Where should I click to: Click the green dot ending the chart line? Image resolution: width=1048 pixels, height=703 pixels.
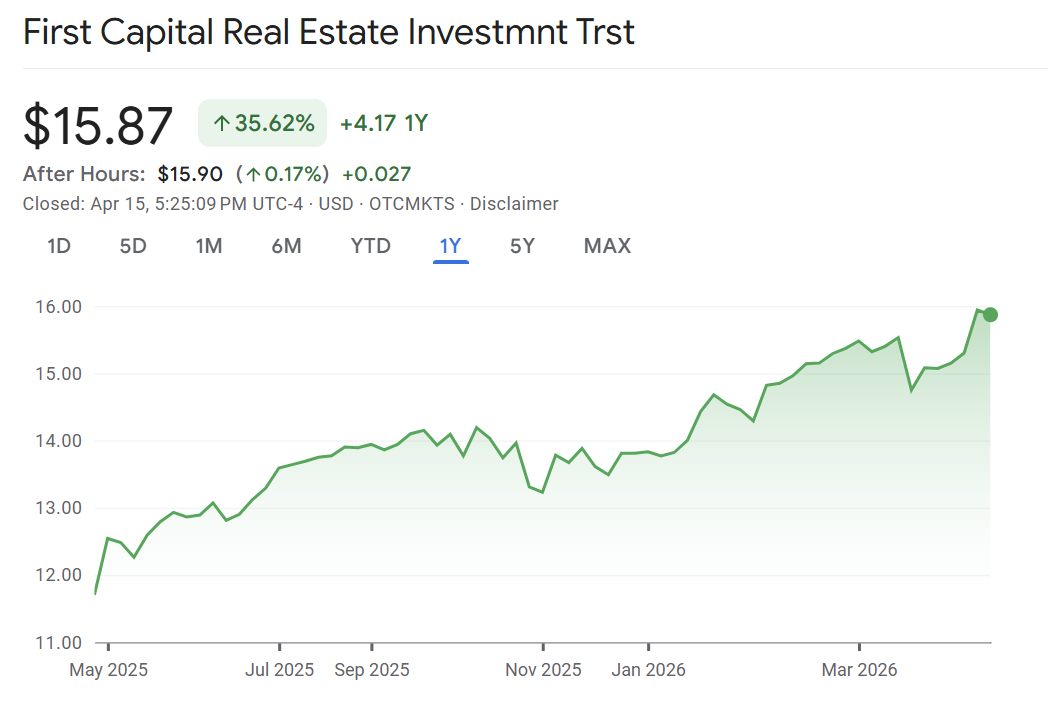990,315
